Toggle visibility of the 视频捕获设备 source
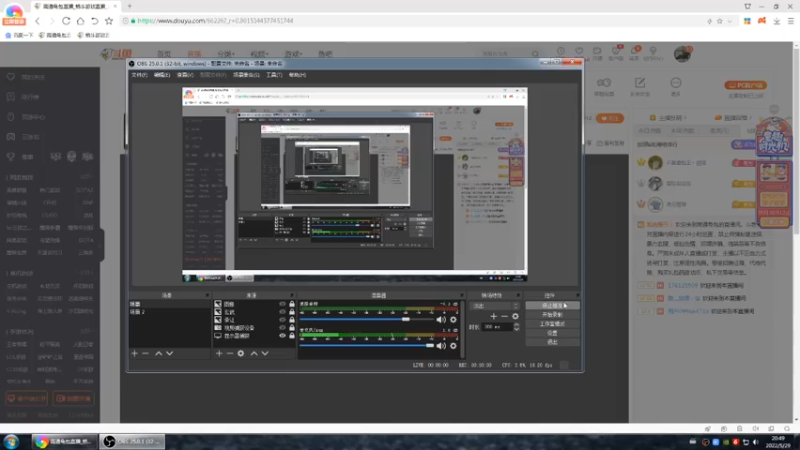 point(282,328)
